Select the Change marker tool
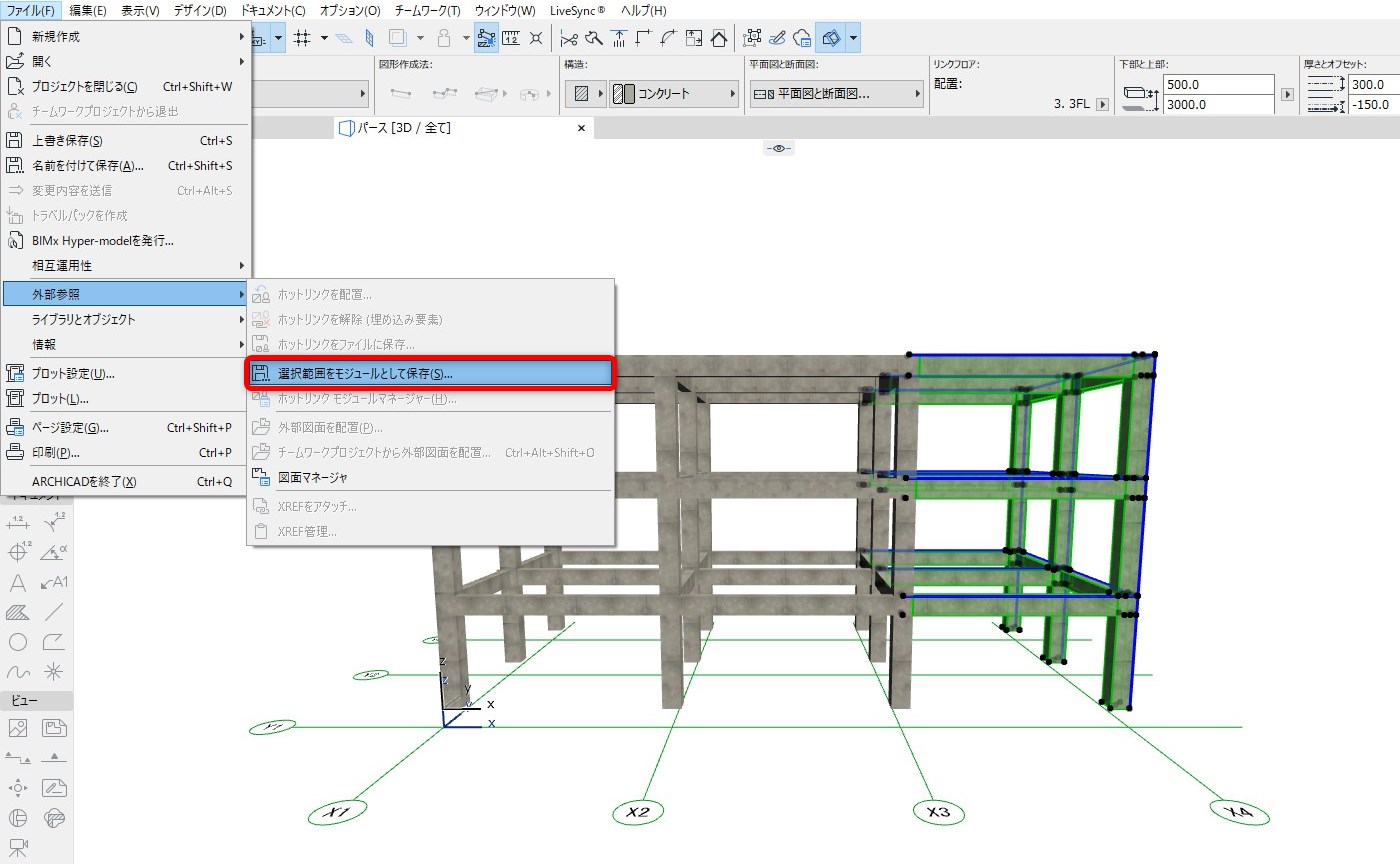 click(54, 819)
